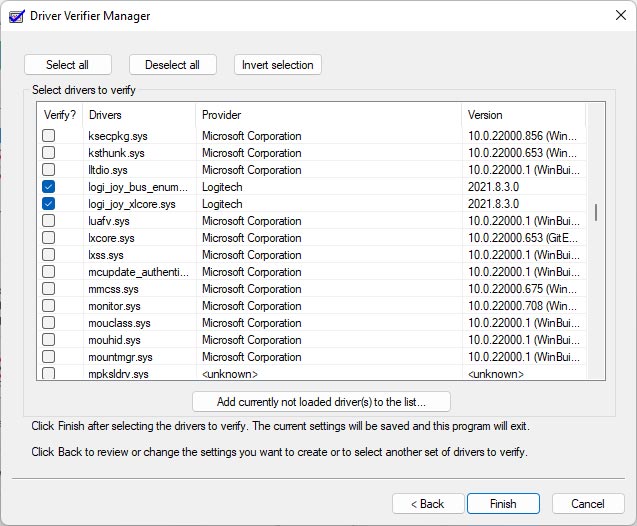Check the mpksldrv.sys checkbox

48,373
